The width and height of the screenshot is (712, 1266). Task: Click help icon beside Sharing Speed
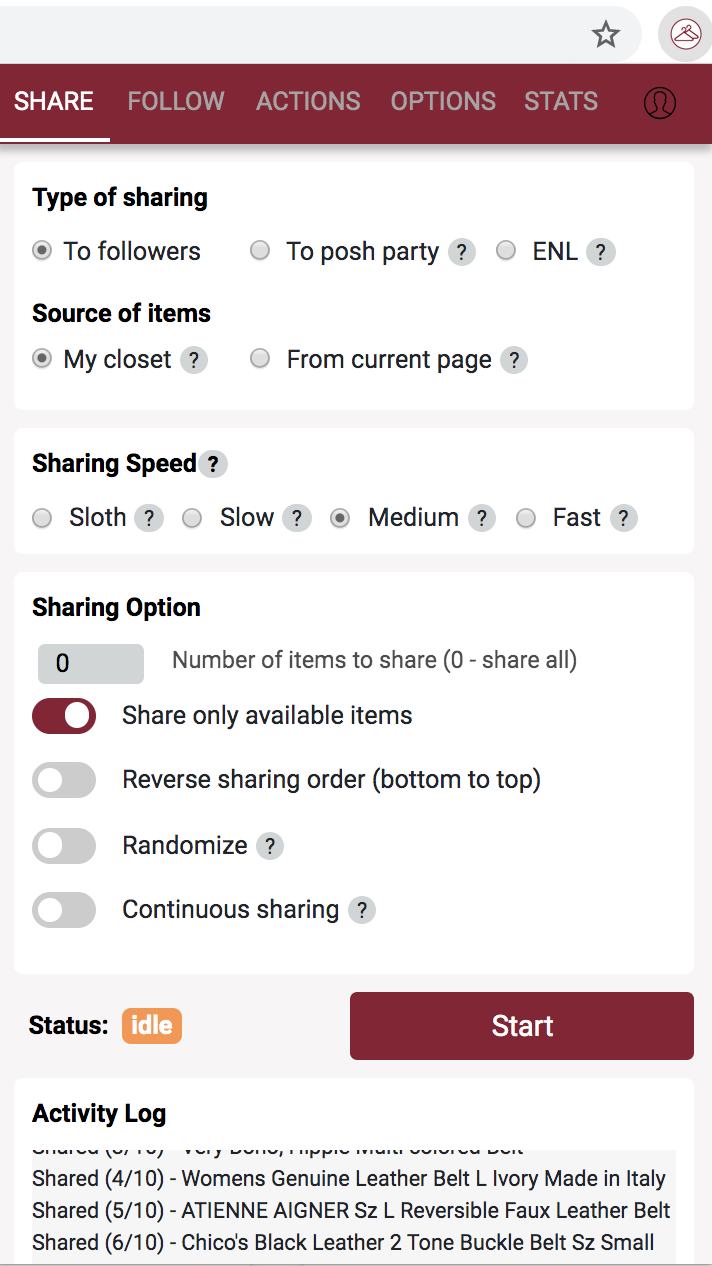pos(213,464)
